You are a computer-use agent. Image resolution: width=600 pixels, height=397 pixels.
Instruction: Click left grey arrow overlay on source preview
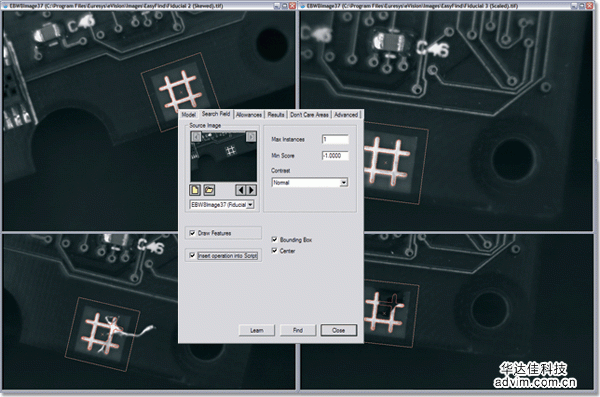pos(196,137)
